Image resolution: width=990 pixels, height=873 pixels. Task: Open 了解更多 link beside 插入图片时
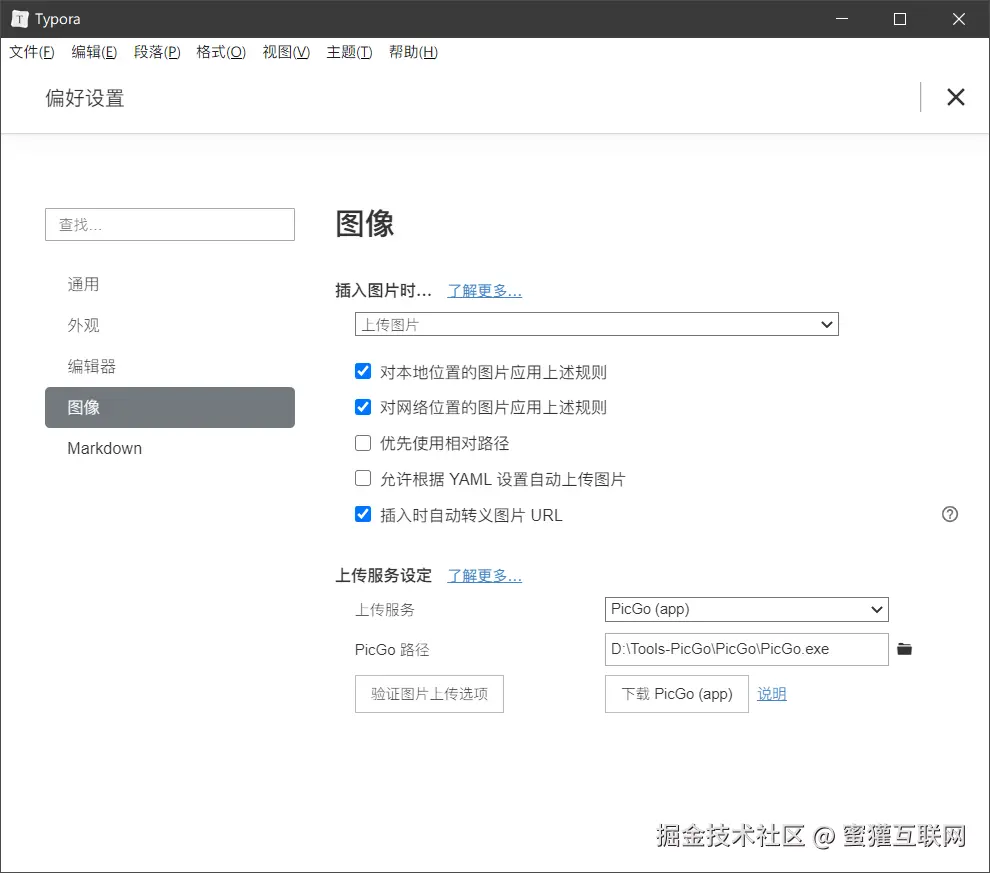[x=484, y=290]
